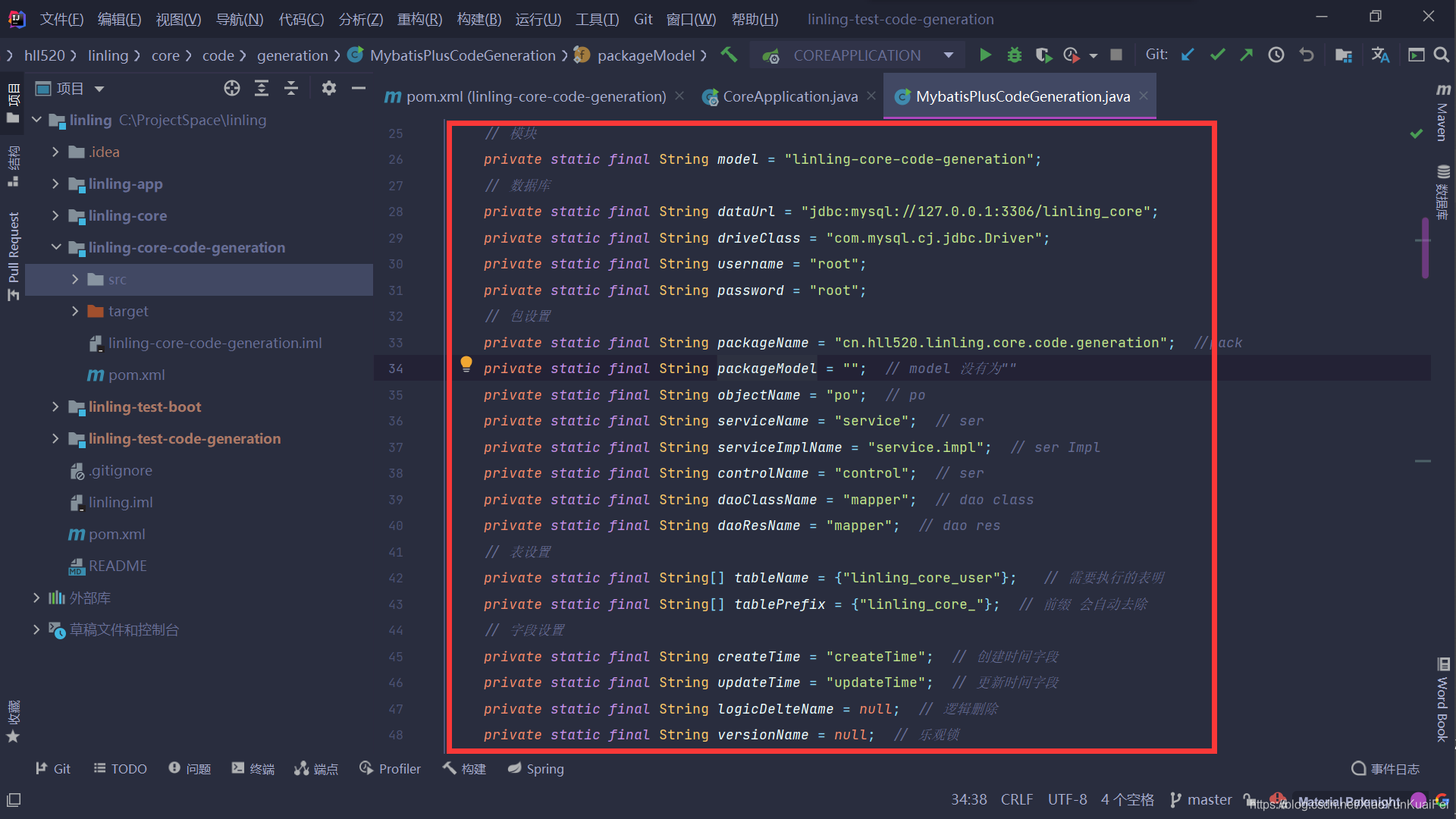Collapse linling-core-code-generation module
1456x819 pixels.
(55, 247)
